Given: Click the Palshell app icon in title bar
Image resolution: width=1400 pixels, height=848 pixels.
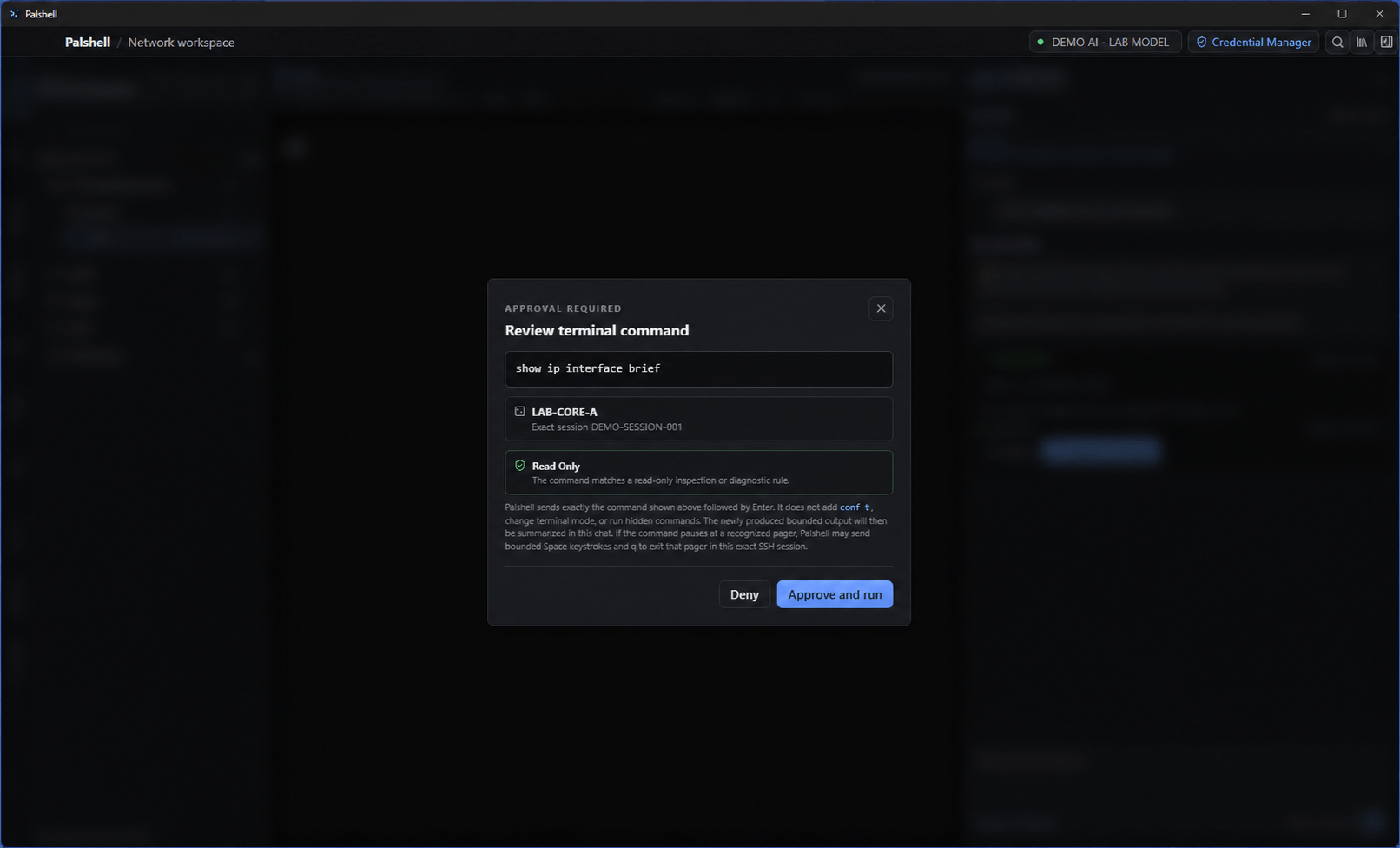Looking at the screenshot, I should click(14, 14).
